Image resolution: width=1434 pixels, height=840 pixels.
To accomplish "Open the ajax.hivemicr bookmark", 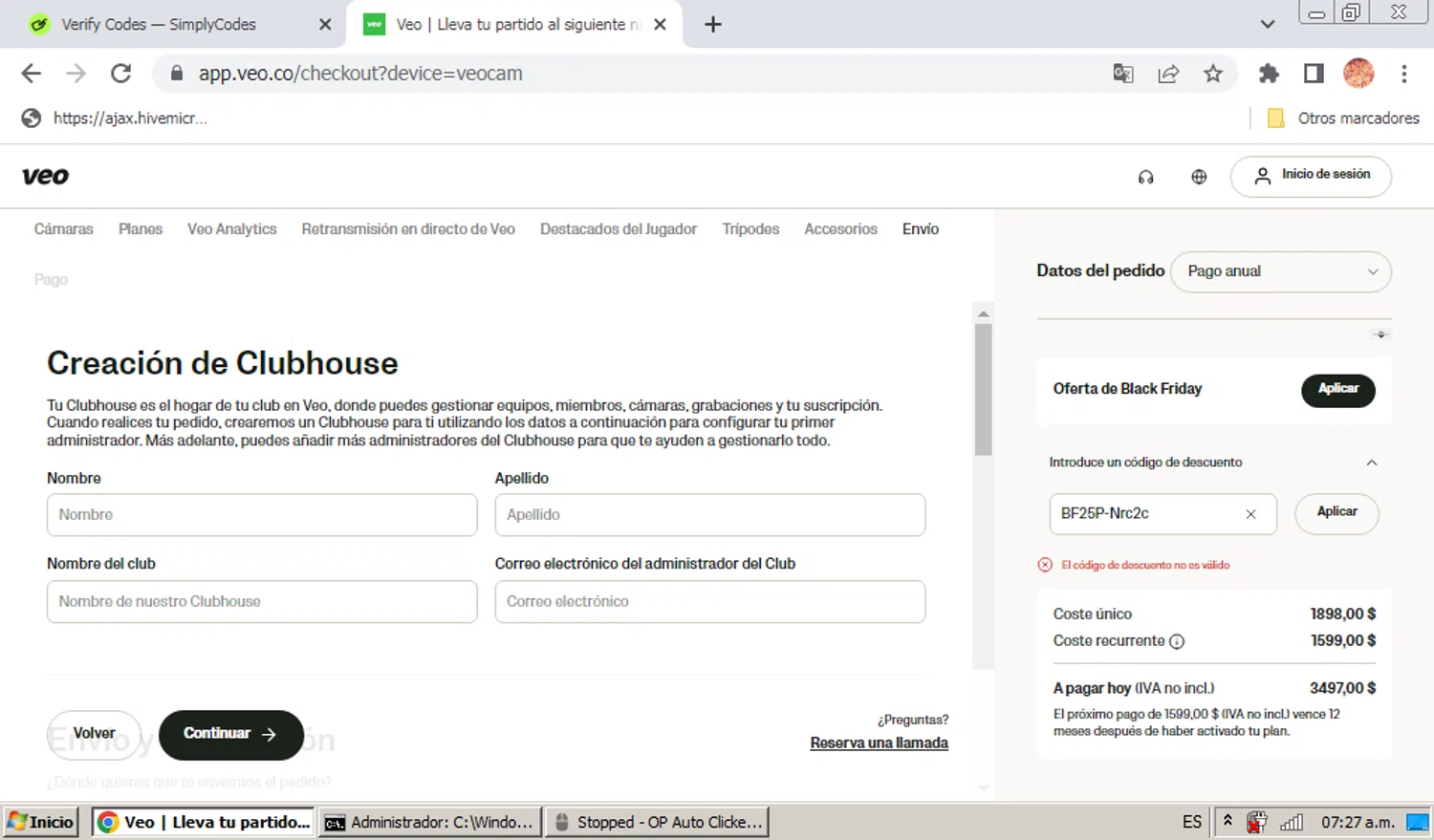I will pos(114,118).
